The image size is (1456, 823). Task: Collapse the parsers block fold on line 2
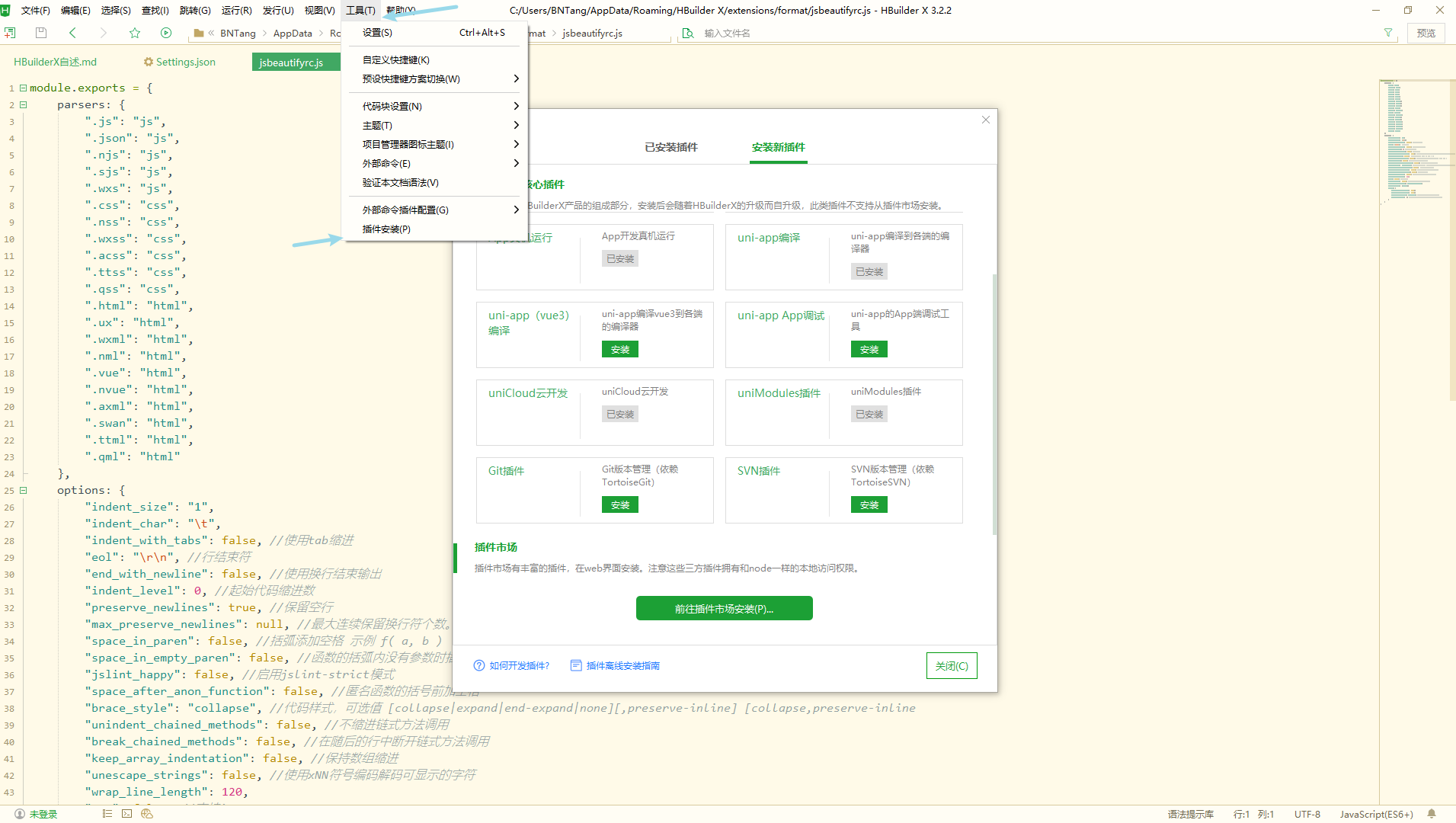[x=23, y=104]
